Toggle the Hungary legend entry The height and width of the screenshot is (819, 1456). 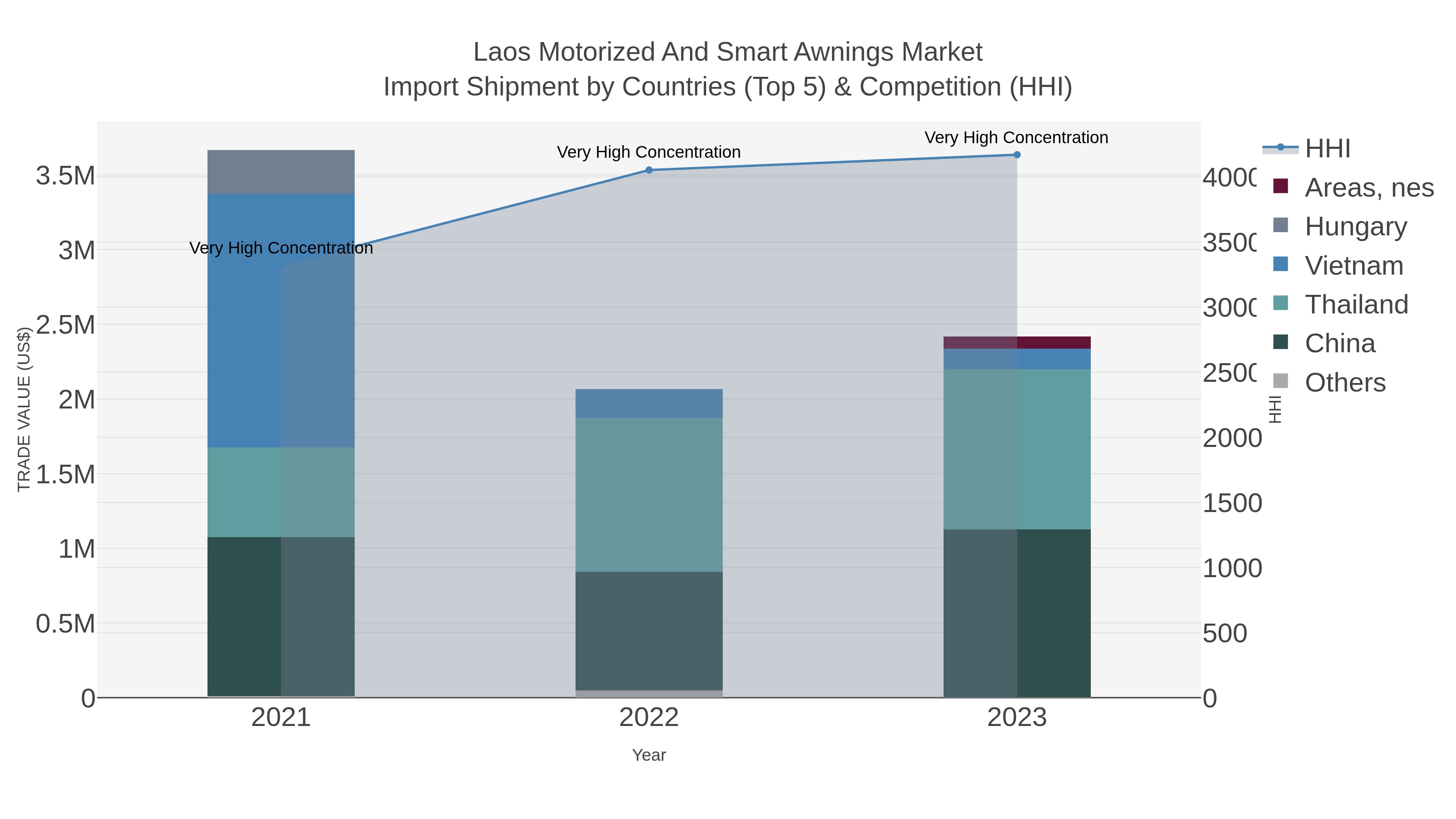tap(1340, 226)
